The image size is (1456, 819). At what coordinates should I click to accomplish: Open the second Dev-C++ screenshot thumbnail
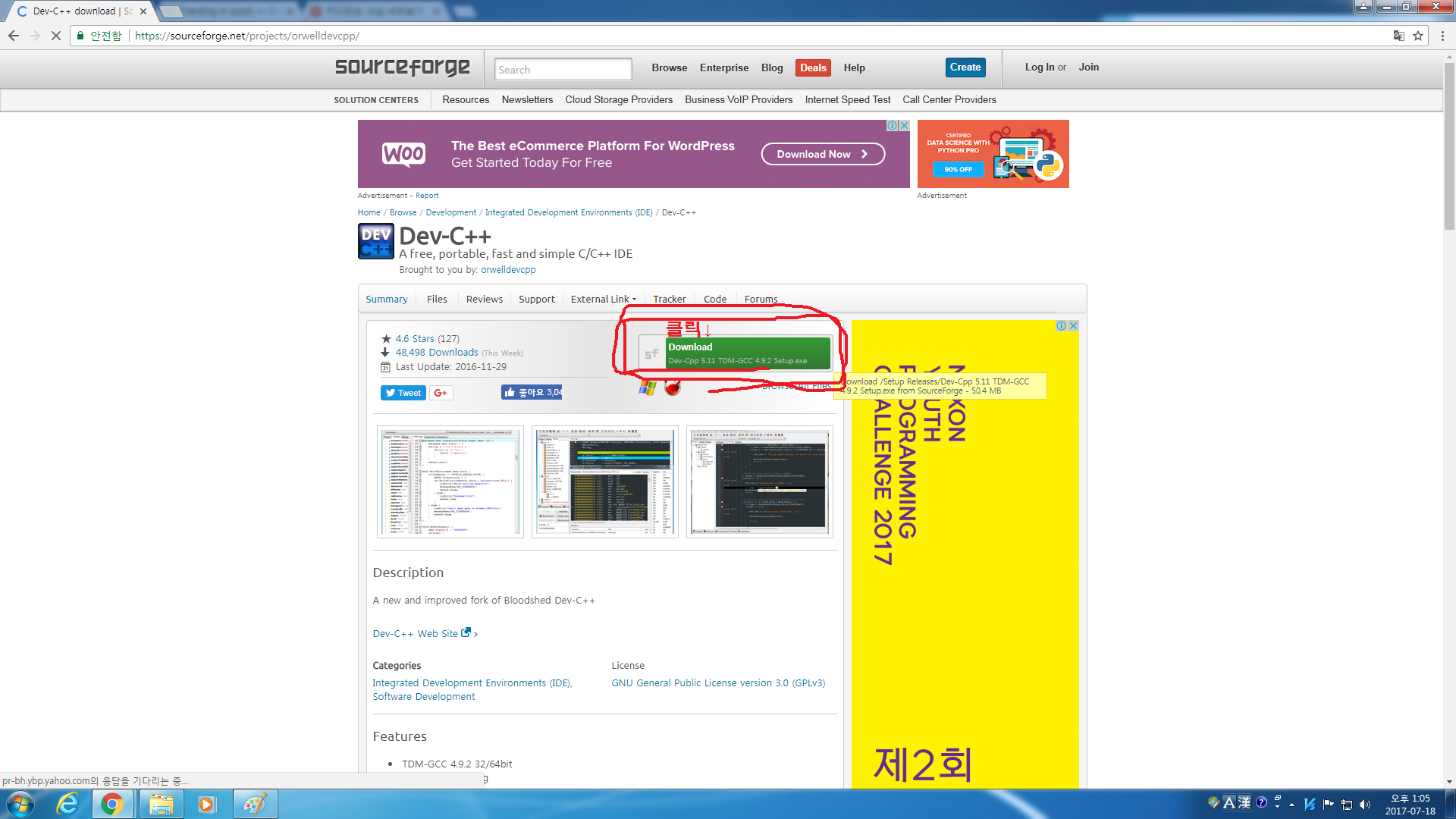(x=605, y=482)
